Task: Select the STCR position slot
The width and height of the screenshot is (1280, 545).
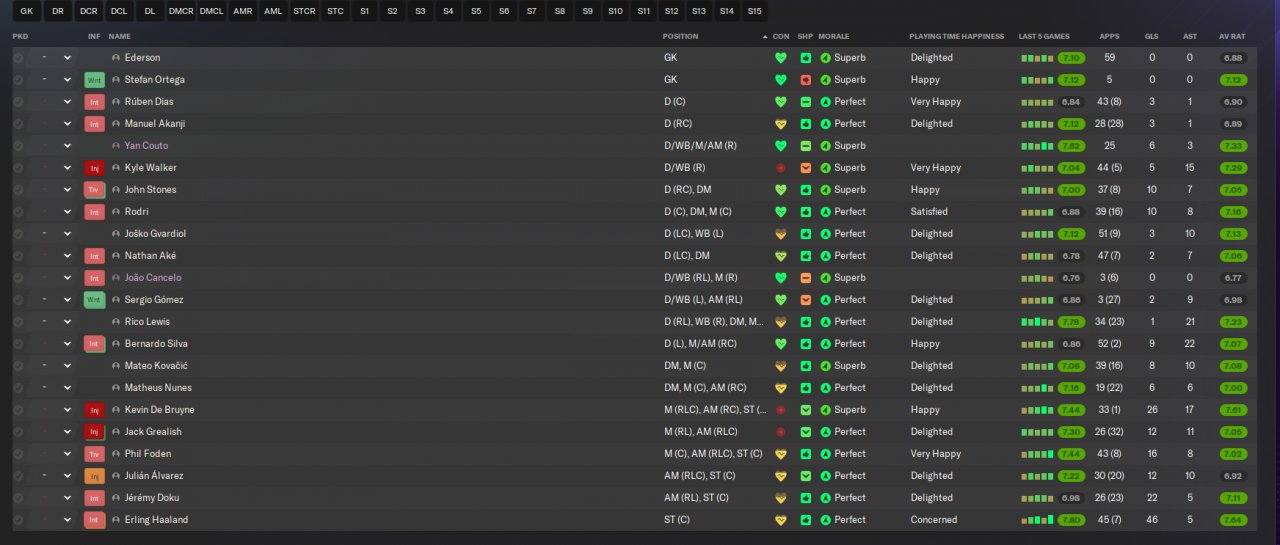Action: (x=304, y=12)
